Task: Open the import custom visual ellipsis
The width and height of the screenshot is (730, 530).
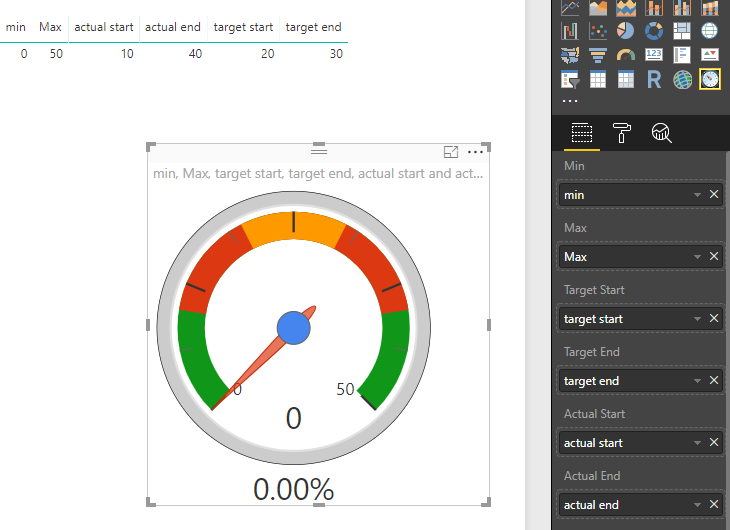Action: pos(570,101)
